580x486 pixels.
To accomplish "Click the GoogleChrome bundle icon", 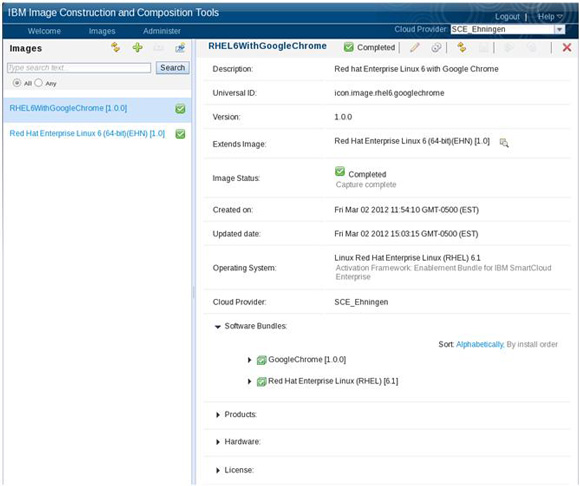I will [262, 360].
